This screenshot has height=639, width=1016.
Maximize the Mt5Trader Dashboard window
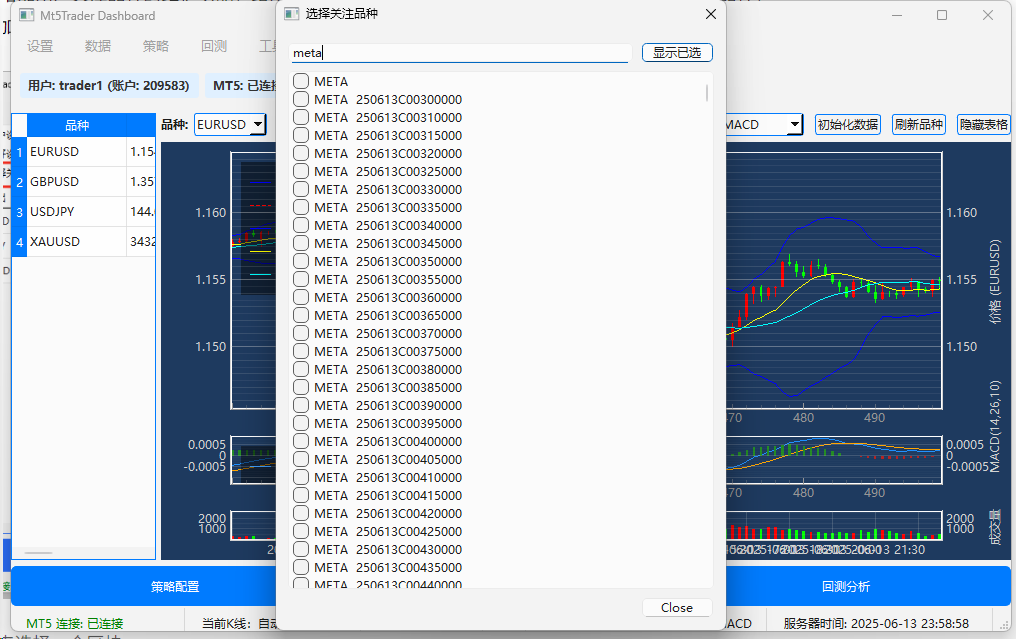click(x=942, y=15)
